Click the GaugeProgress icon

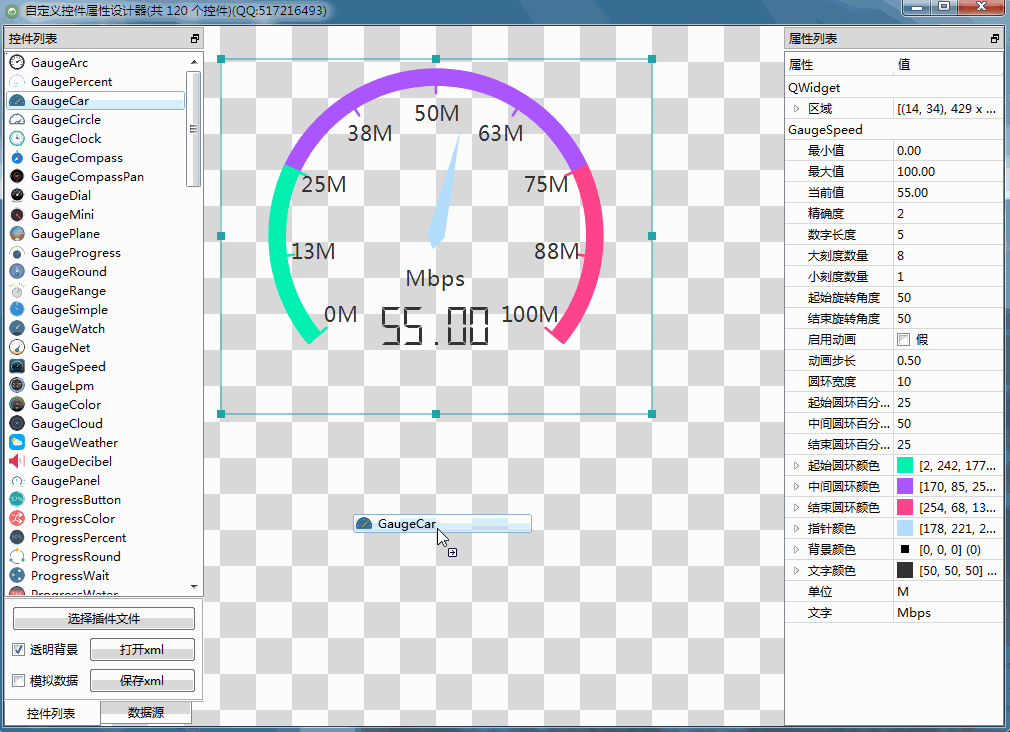tap(17, 253)
